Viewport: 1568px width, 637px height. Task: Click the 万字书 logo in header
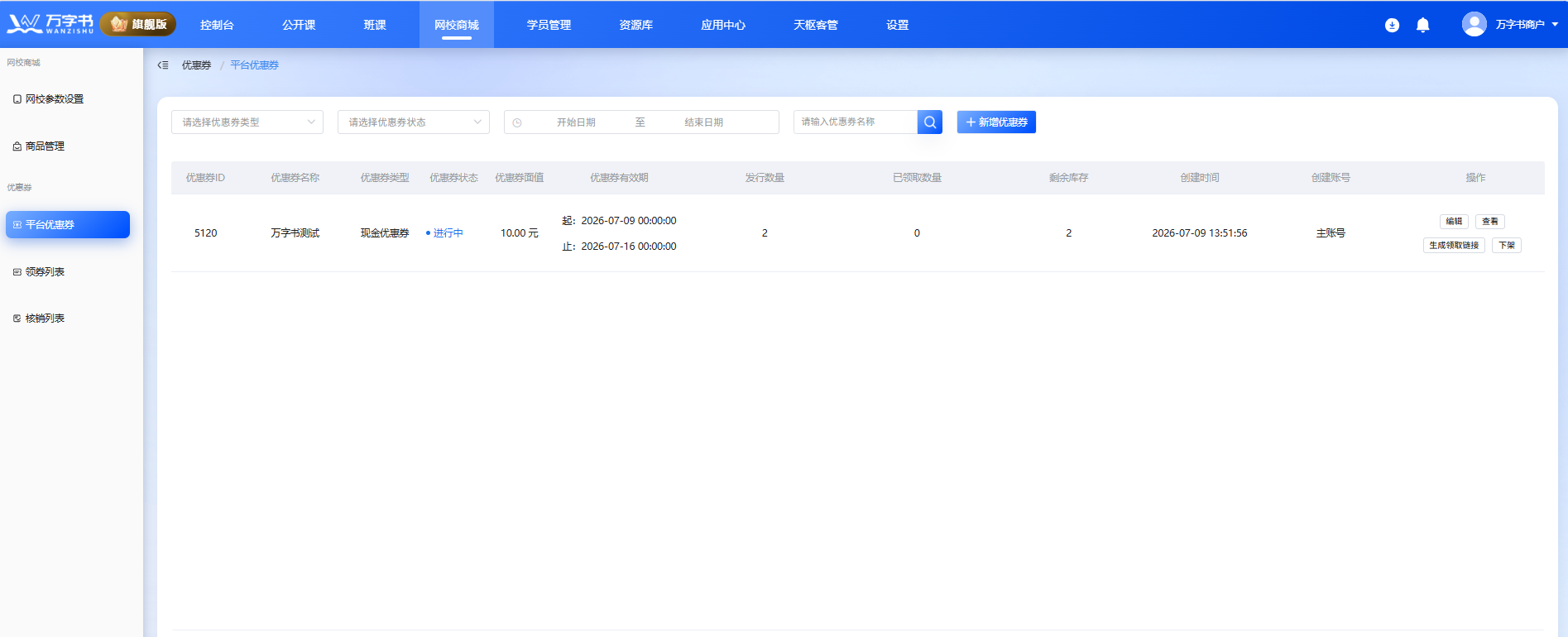click(50, 24)
